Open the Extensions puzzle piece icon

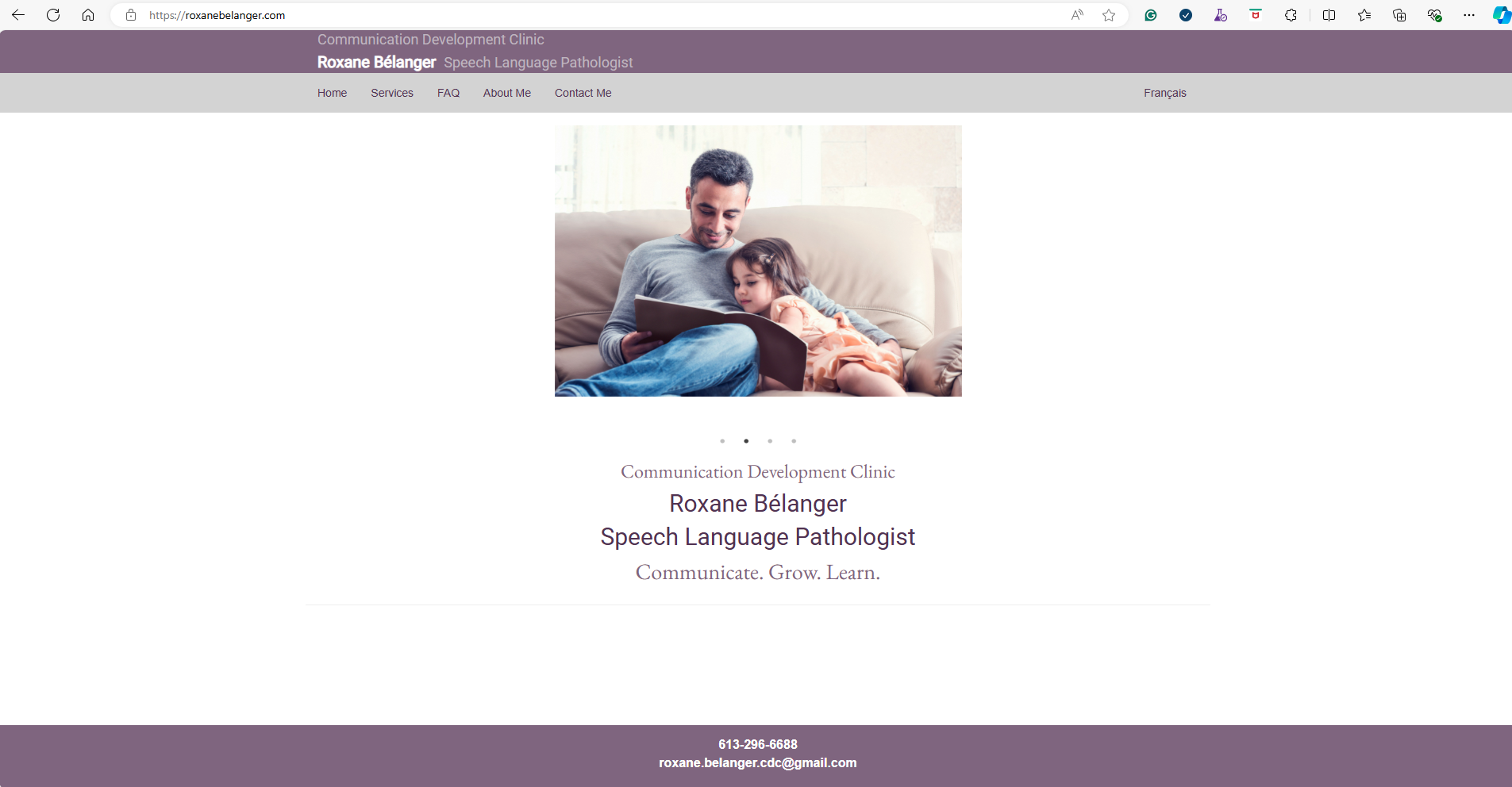[1291, 15]
